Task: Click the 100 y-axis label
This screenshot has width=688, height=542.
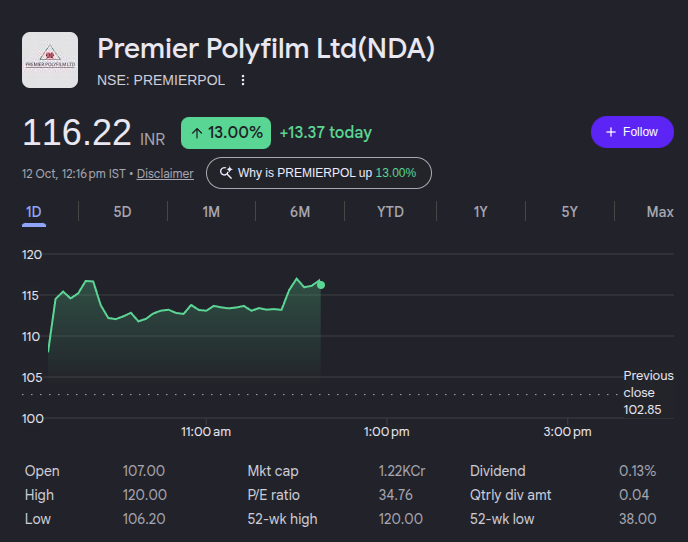Action: 32,419
